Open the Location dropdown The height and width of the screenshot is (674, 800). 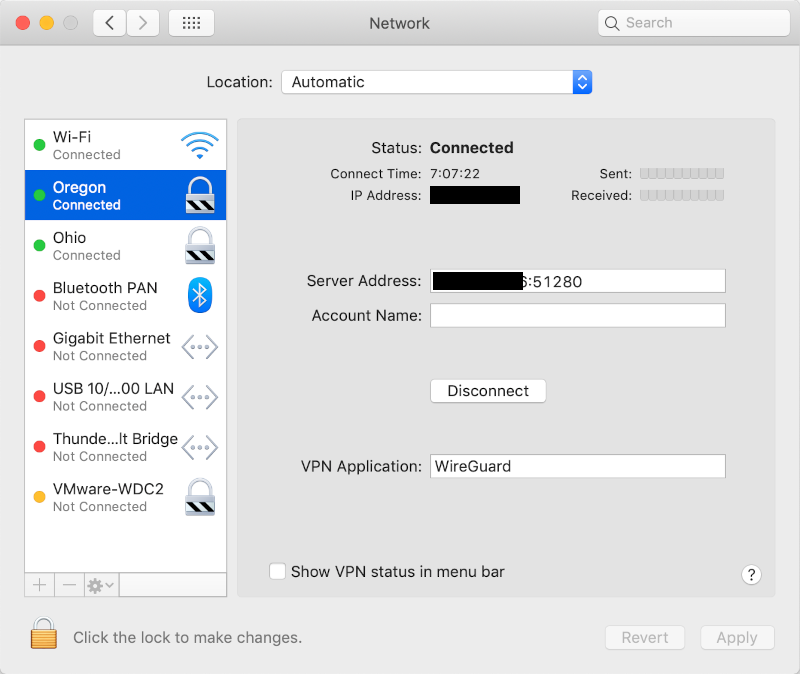pyautogui.click(x=437, y=82)
